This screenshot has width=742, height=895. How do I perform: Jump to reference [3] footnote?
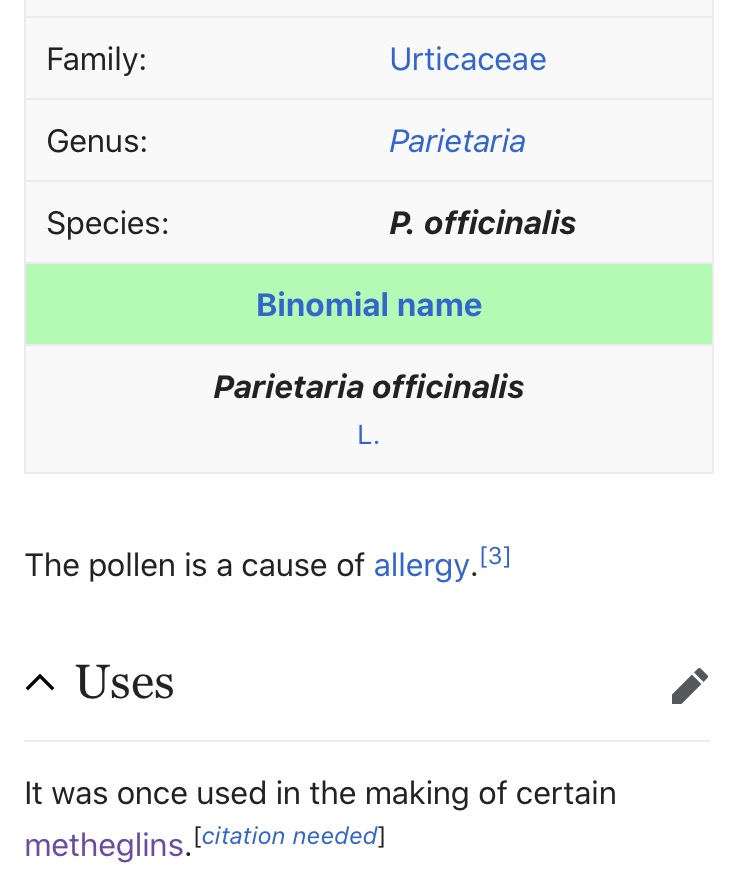[495, 558]
